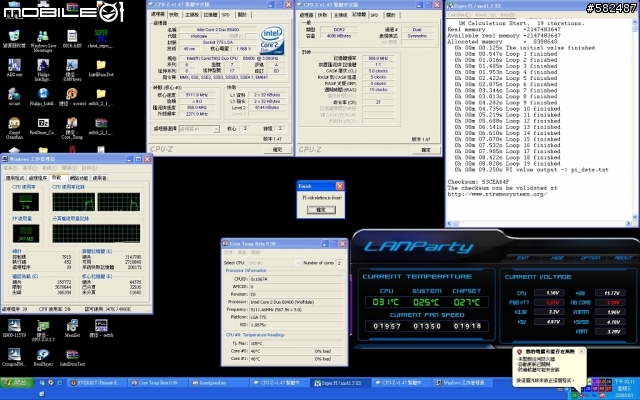This screenshot has height=400, width=640.
Task: Click the CPU temperature reading in LANParty
Action: (386, 302)
